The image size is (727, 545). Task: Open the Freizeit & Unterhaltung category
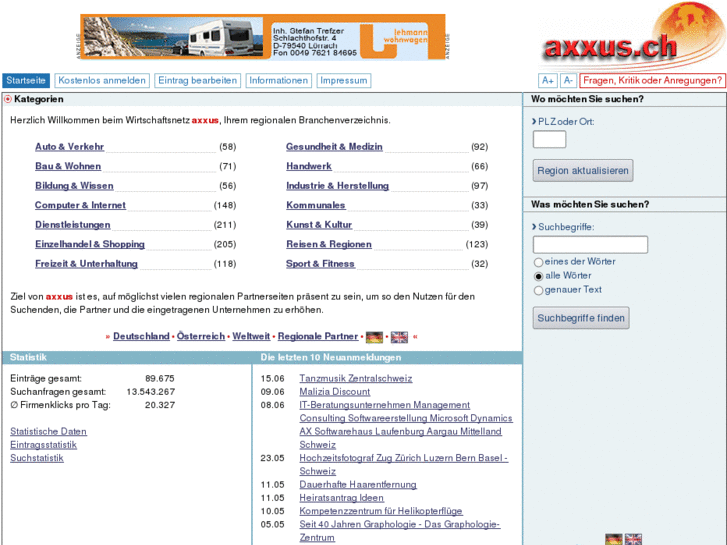click(x=86, y=263)
